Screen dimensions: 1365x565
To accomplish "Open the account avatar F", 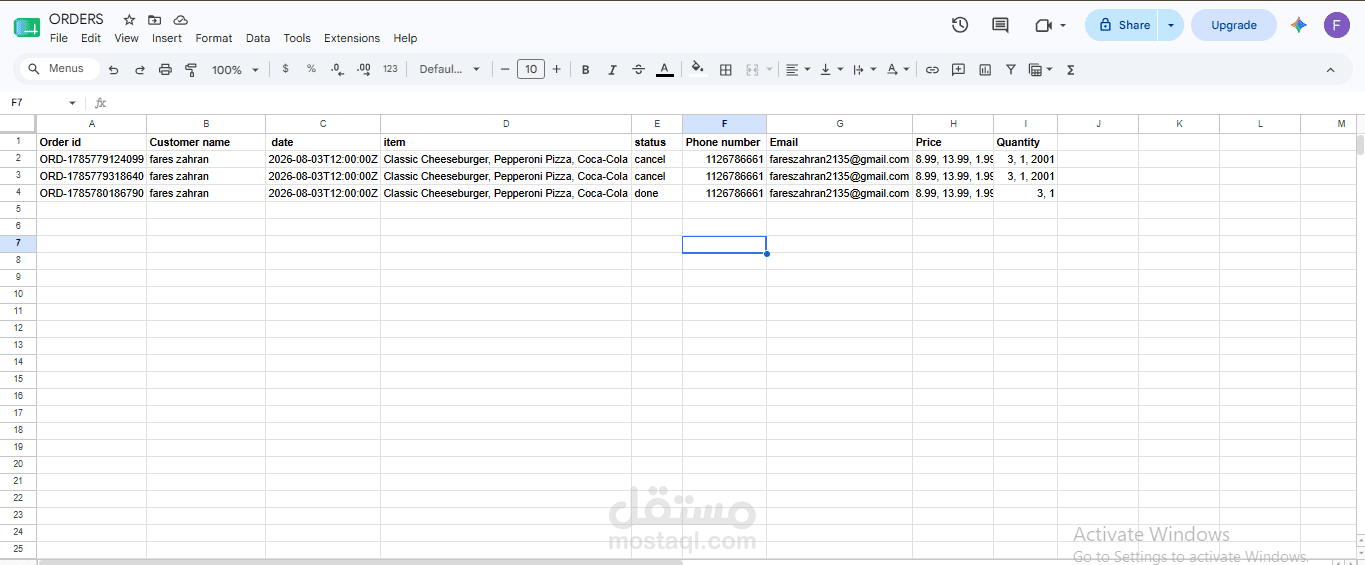I will 1337,25.
